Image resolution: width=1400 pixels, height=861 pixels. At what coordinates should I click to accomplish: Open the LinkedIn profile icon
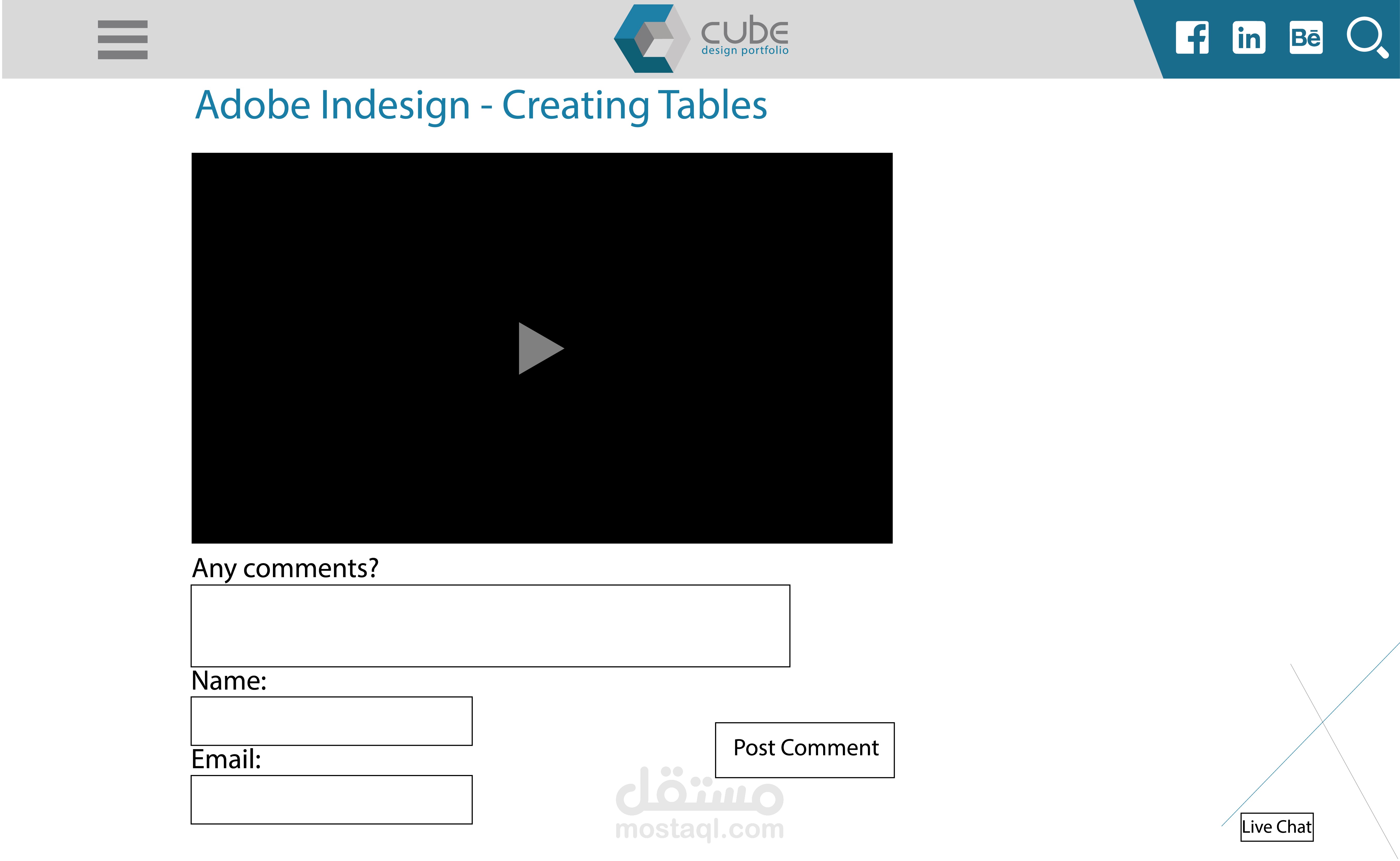click(1249, 37)
